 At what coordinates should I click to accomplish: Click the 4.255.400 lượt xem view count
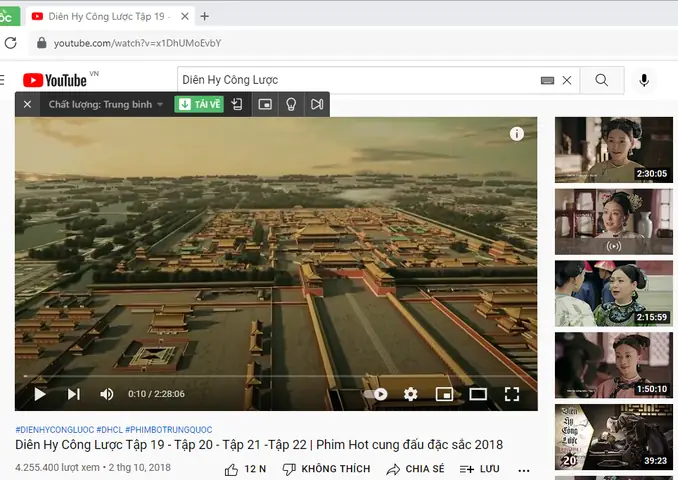[x=57, y=467]
